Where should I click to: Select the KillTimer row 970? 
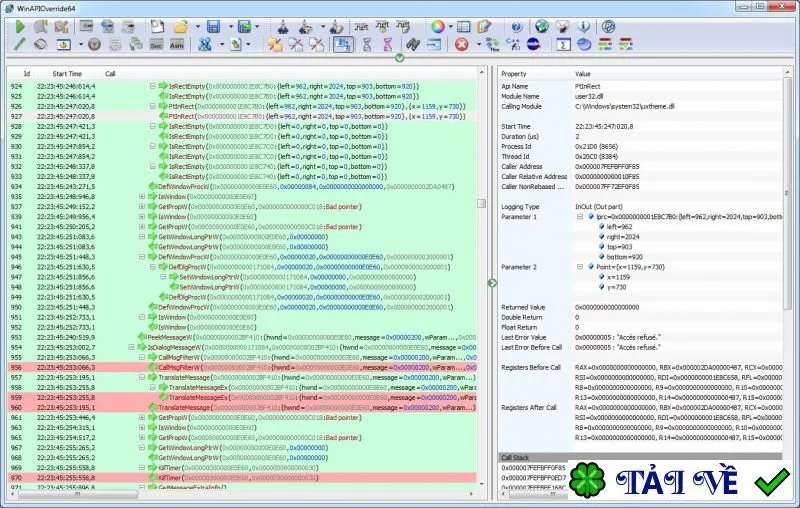242,478
